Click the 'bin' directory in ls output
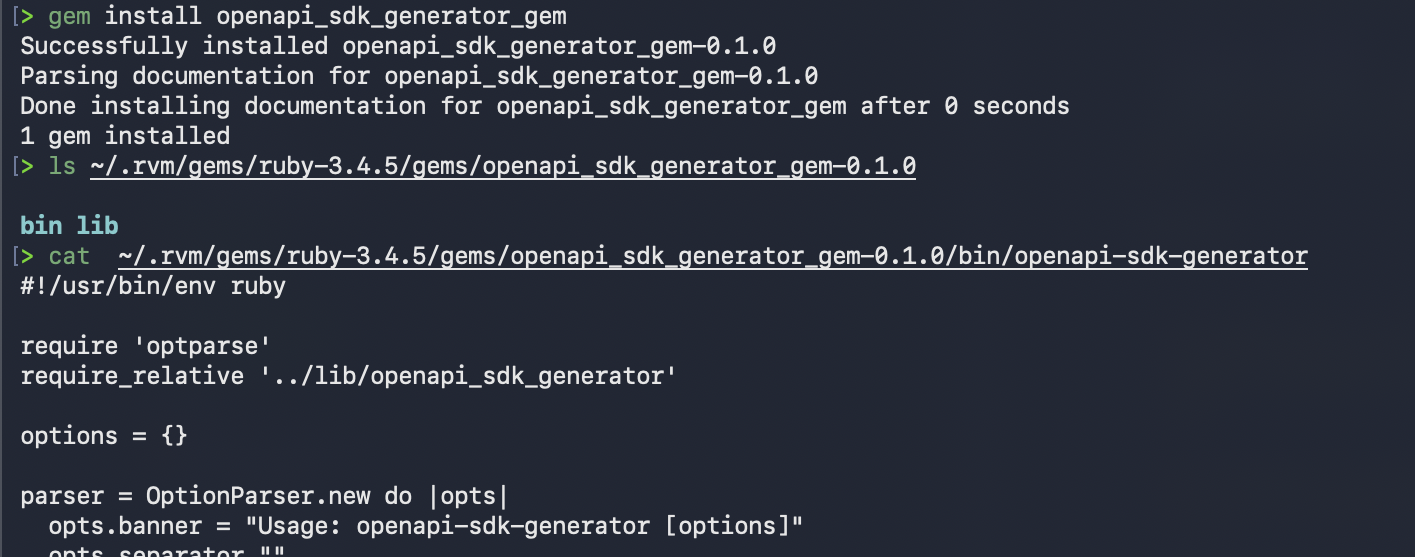 pyautogui.click(x=40, y=226)
